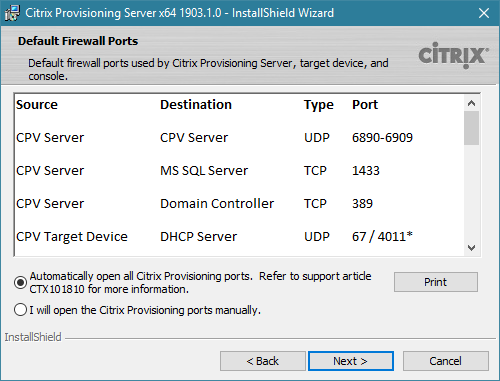Click the Destination column header
Image resolution: width=500 pixels, height=381 pixels.
(196, 105)
